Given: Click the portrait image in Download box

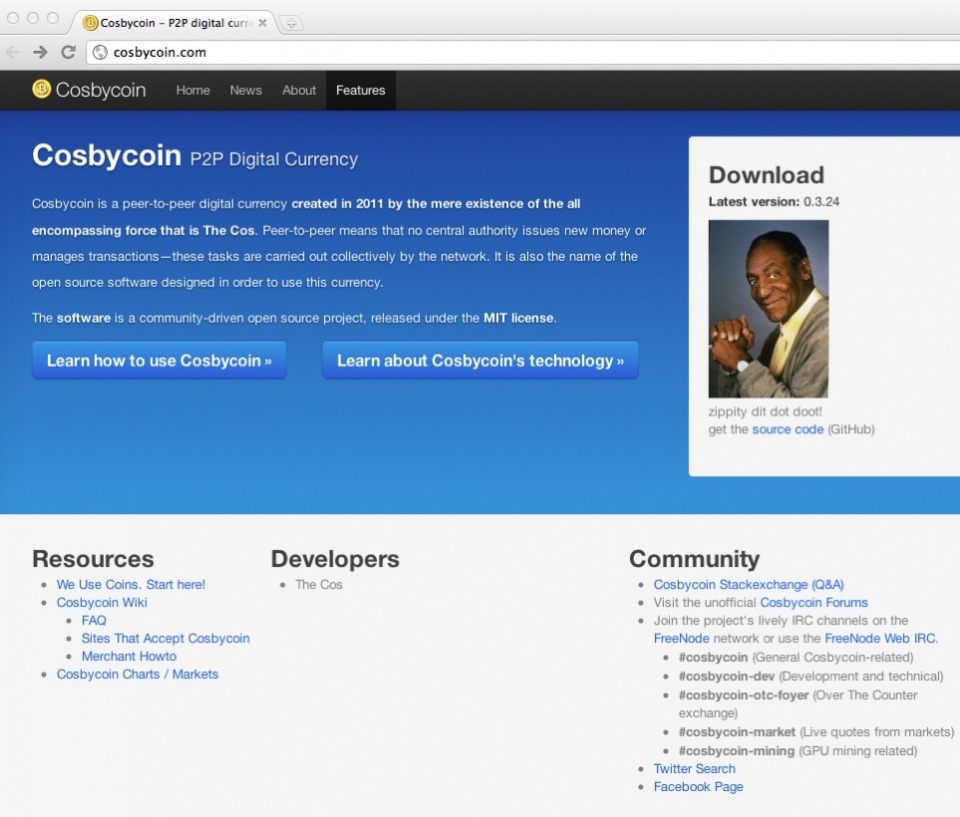Looking at the screenshot, I should click(768, 309).
